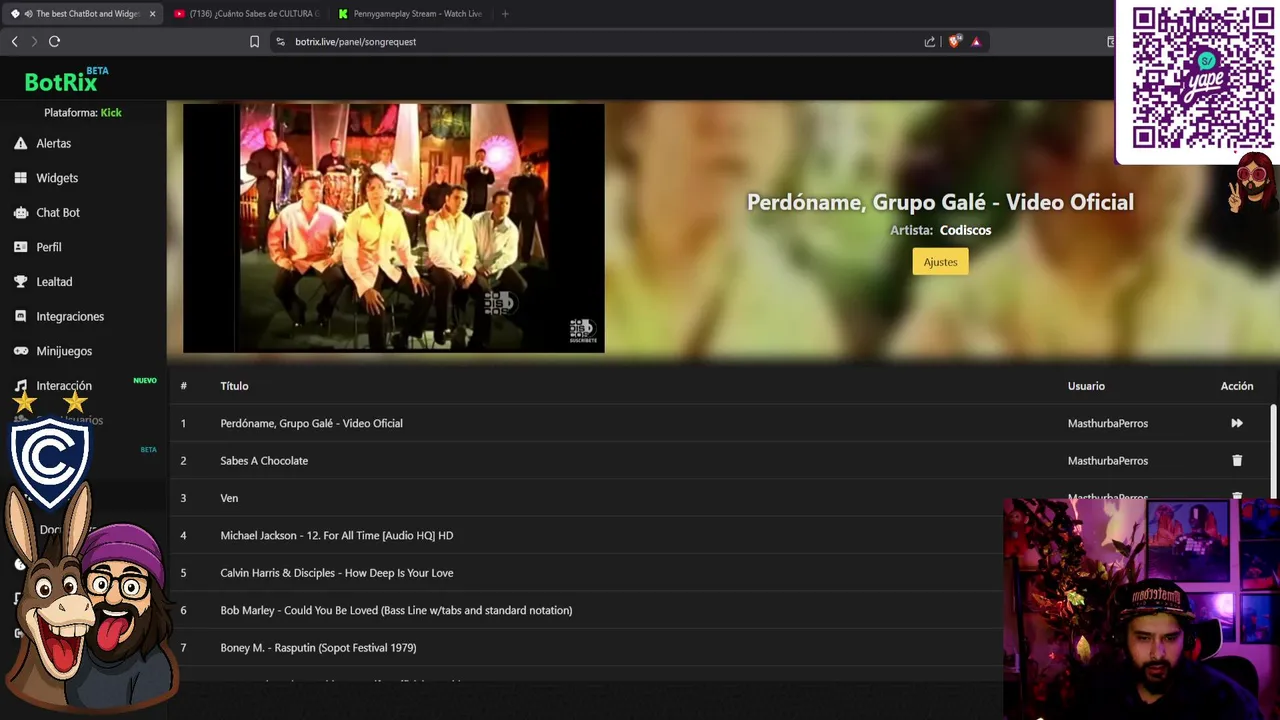Bookmark this page with the bookmark icon

(x=254, y=41)
